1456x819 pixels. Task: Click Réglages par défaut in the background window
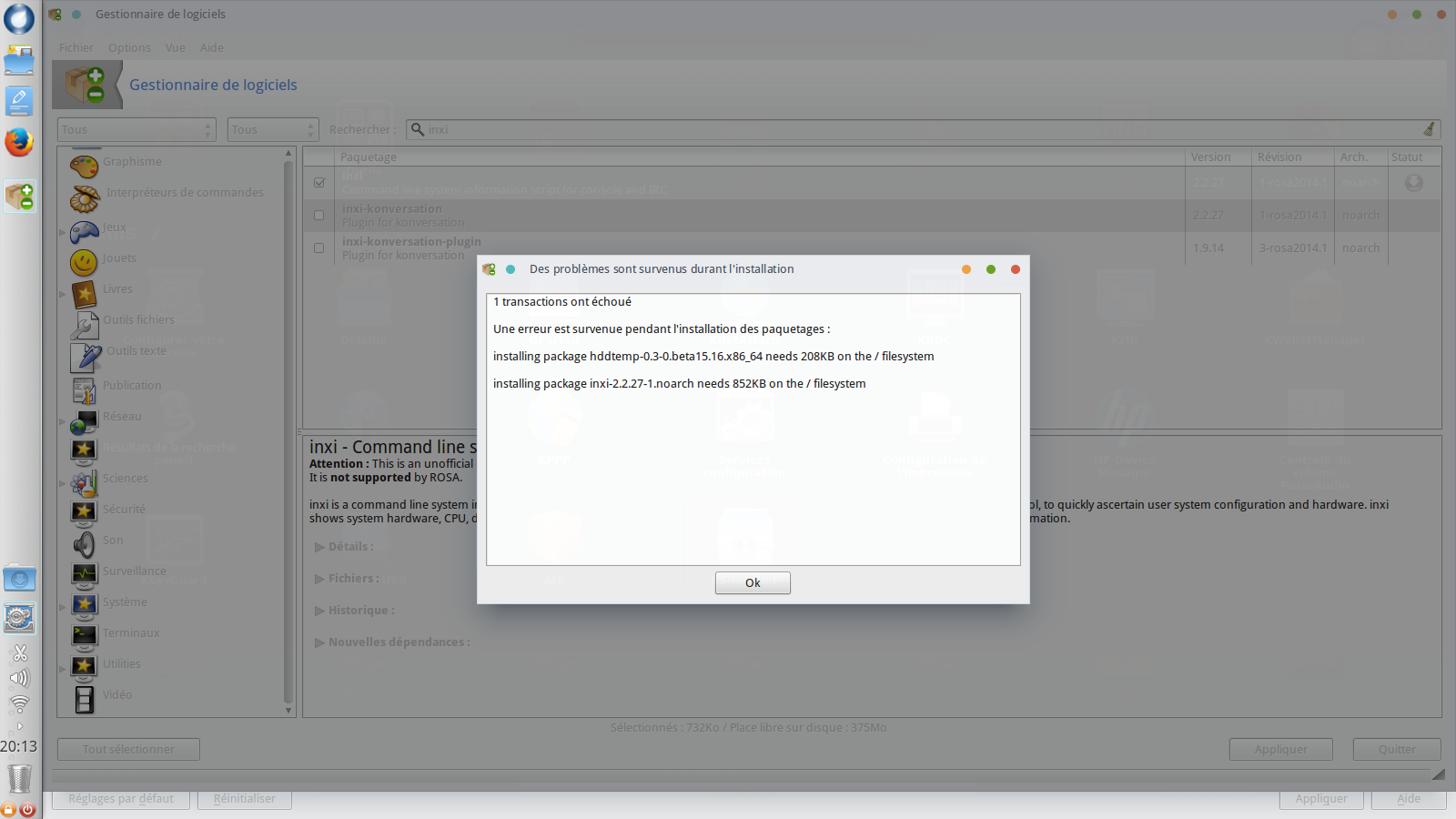(121, 799)
